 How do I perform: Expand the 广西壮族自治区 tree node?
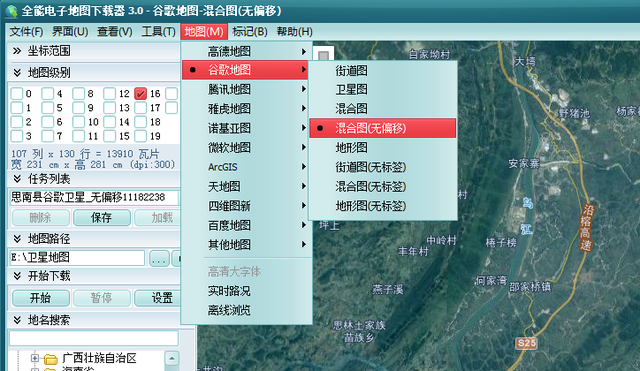tap(35, 358)
